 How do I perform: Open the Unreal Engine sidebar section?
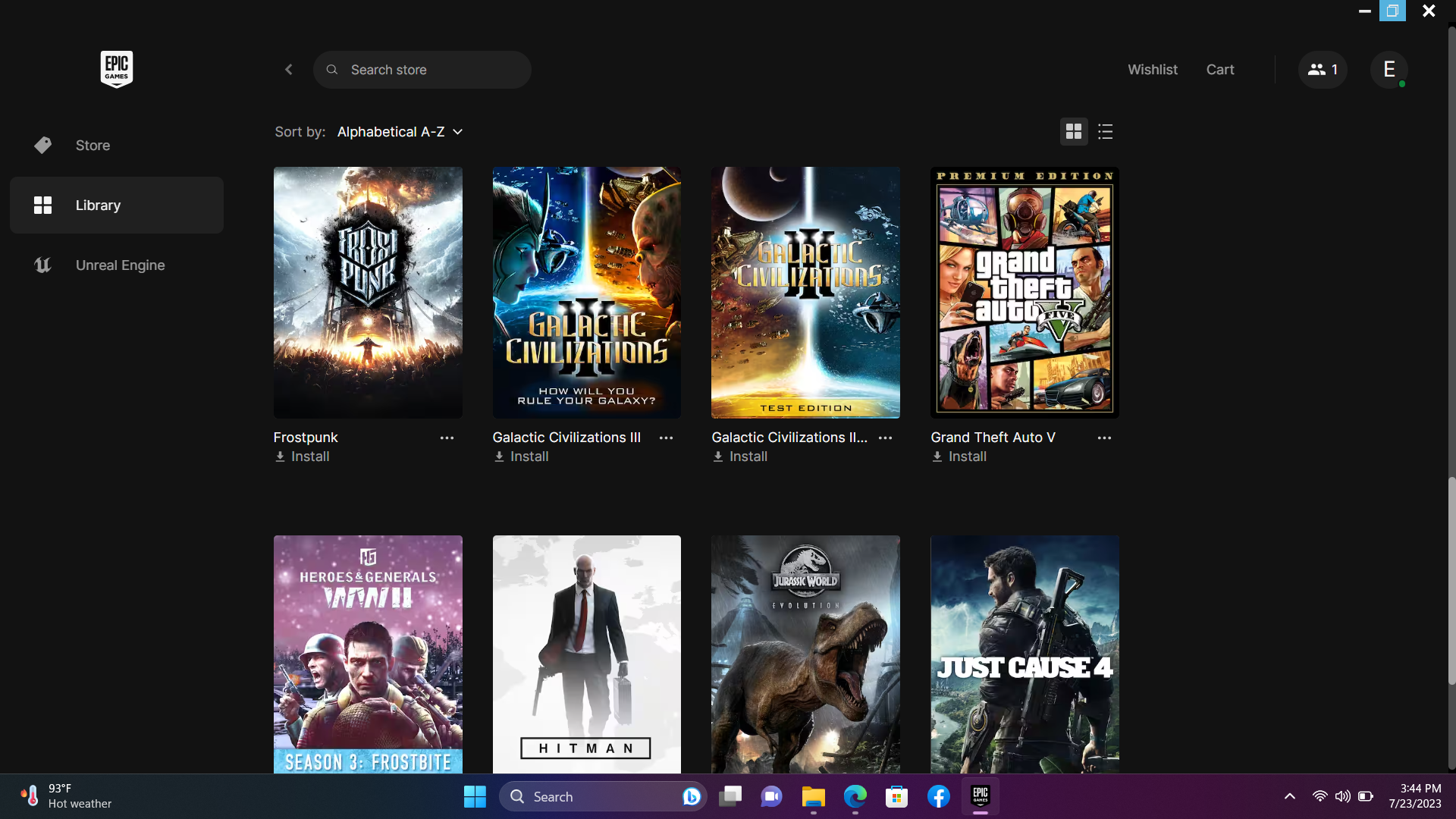(x=120, y=265)
